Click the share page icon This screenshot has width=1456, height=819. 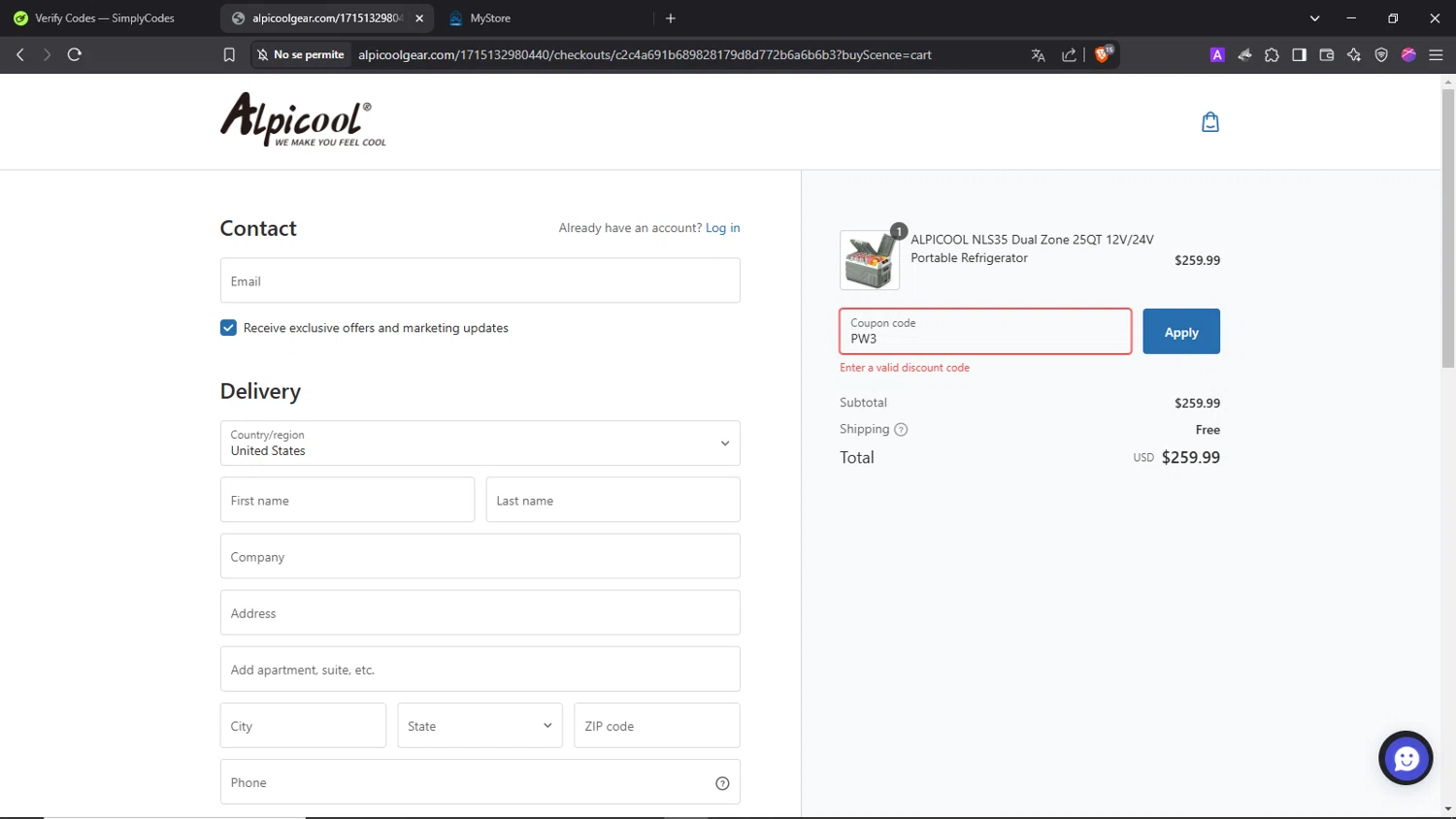tap(1069, 55)
